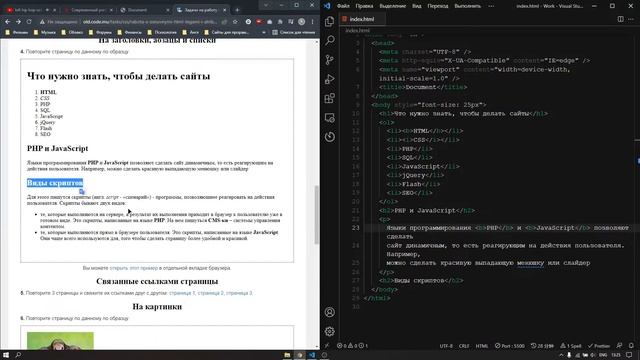Split the VS Code editor right
This screenshot has width=640, height=360.
click(x=620, y=19)
